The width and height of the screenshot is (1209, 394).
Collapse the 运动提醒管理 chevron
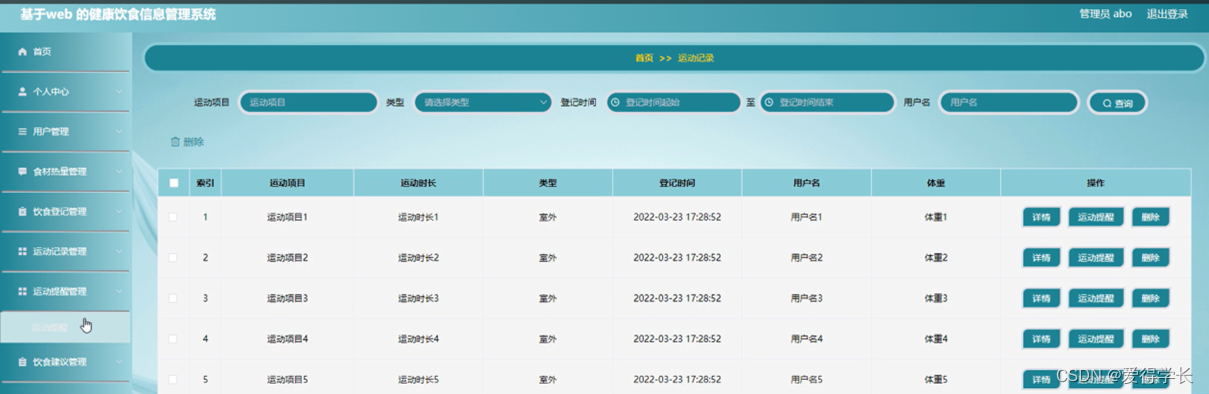(x=119, y=291)
